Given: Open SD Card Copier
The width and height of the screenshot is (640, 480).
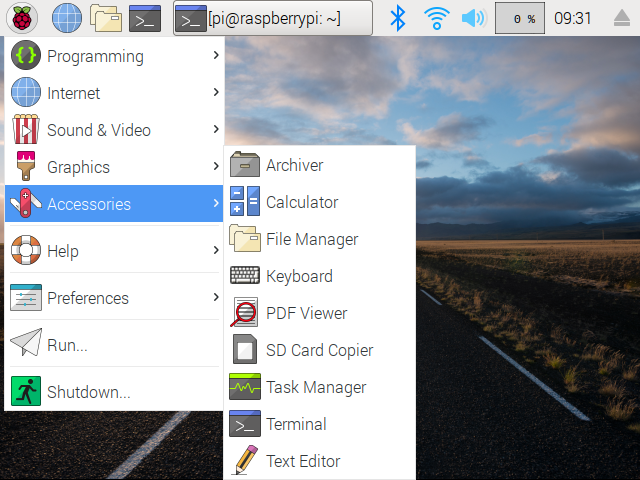Looking at the screenshot, I should (x=320, y=350).
